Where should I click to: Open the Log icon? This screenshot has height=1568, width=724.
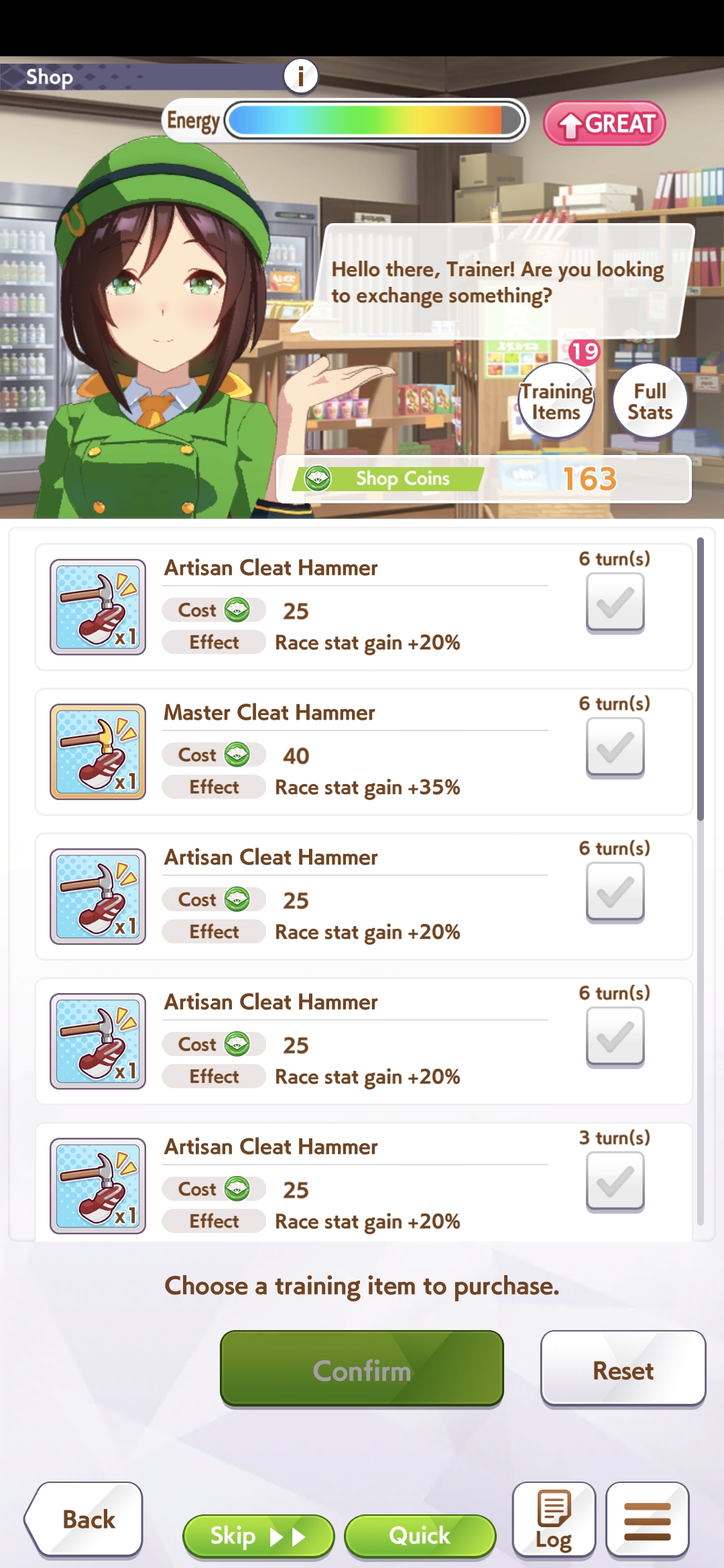pos(554,1519)
